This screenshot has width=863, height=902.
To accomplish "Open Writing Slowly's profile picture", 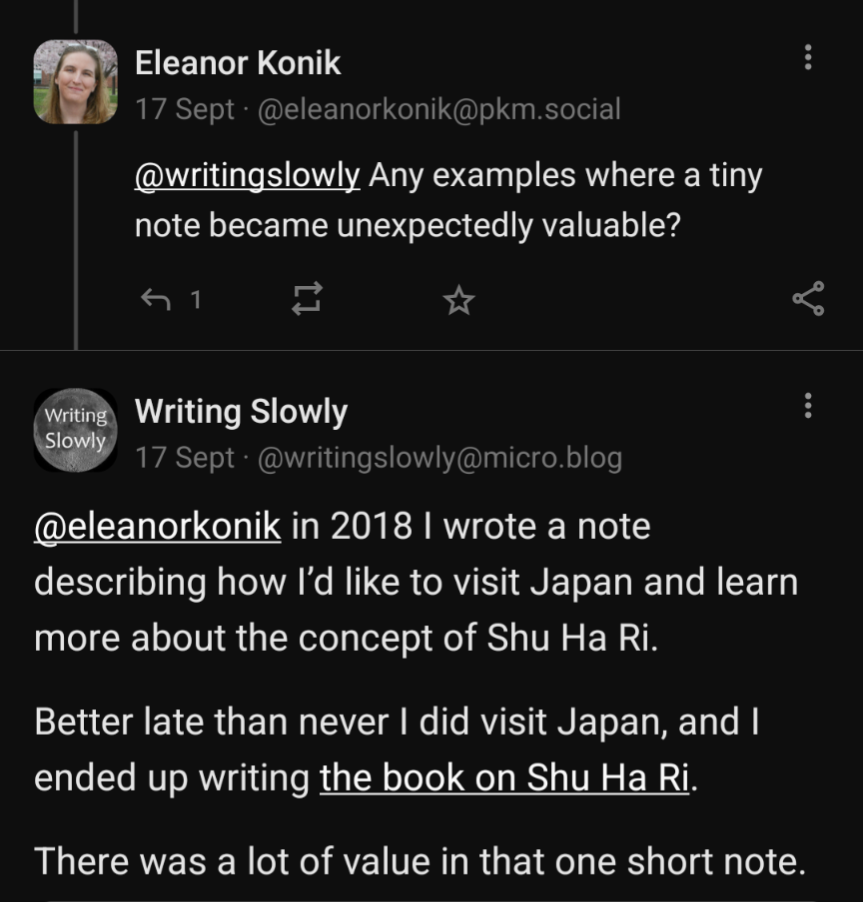I will pos(75,430).
